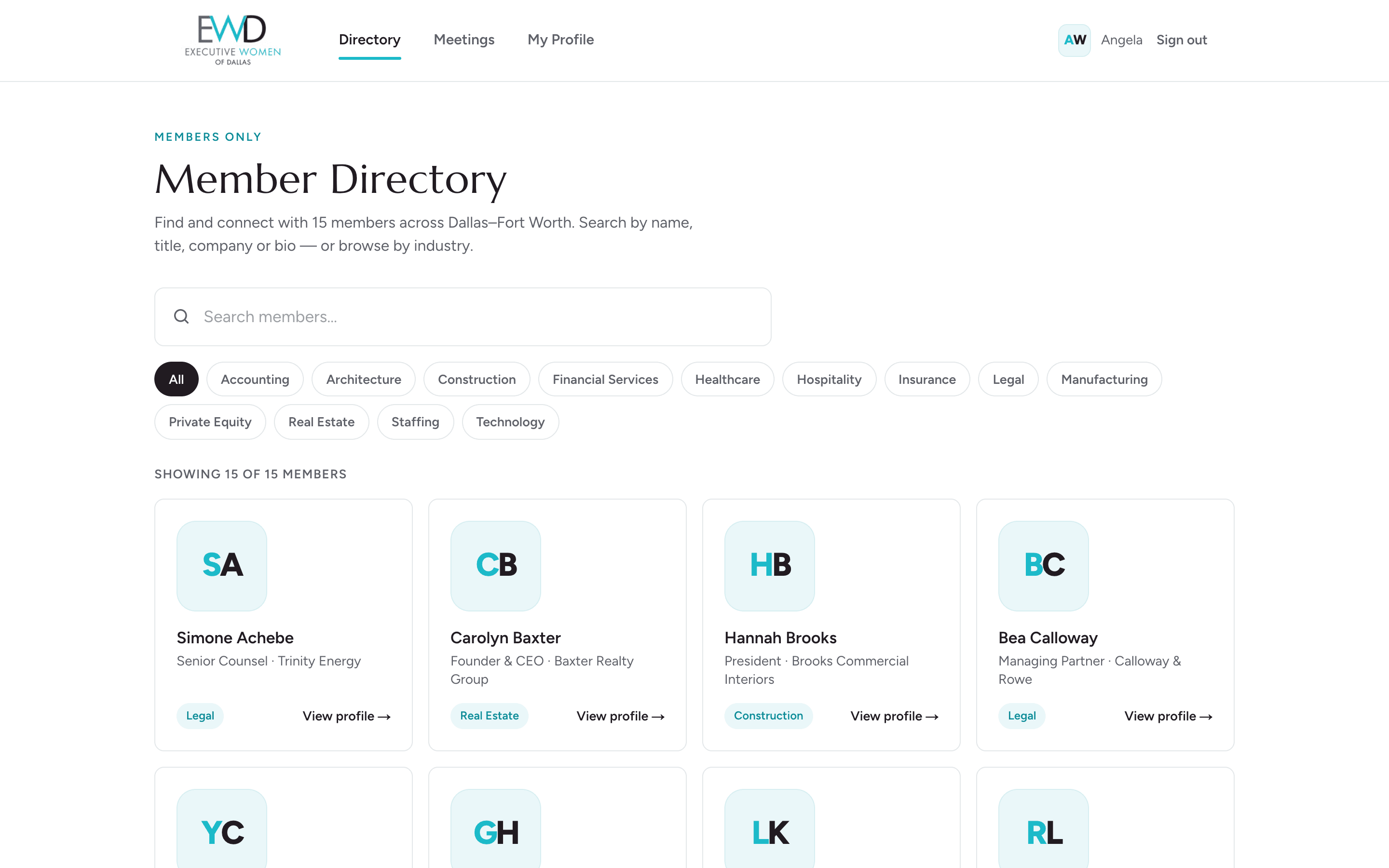The image size is (1389, 868).
Task: Click 'Showing 15 of 15 members' text
Action: [250, 474]
